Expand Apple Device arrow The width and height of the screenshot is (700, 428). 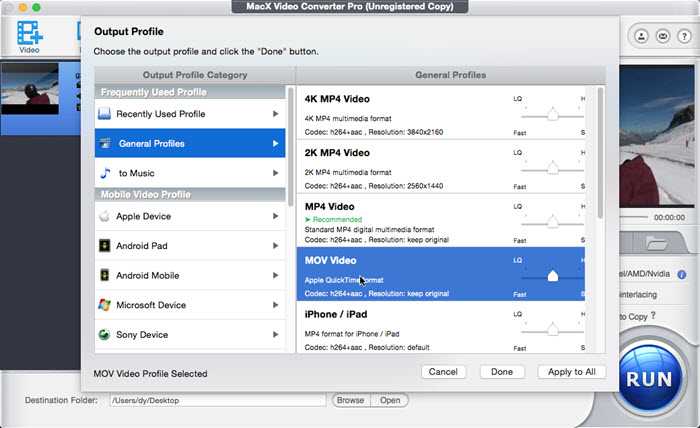click(275, 216)
